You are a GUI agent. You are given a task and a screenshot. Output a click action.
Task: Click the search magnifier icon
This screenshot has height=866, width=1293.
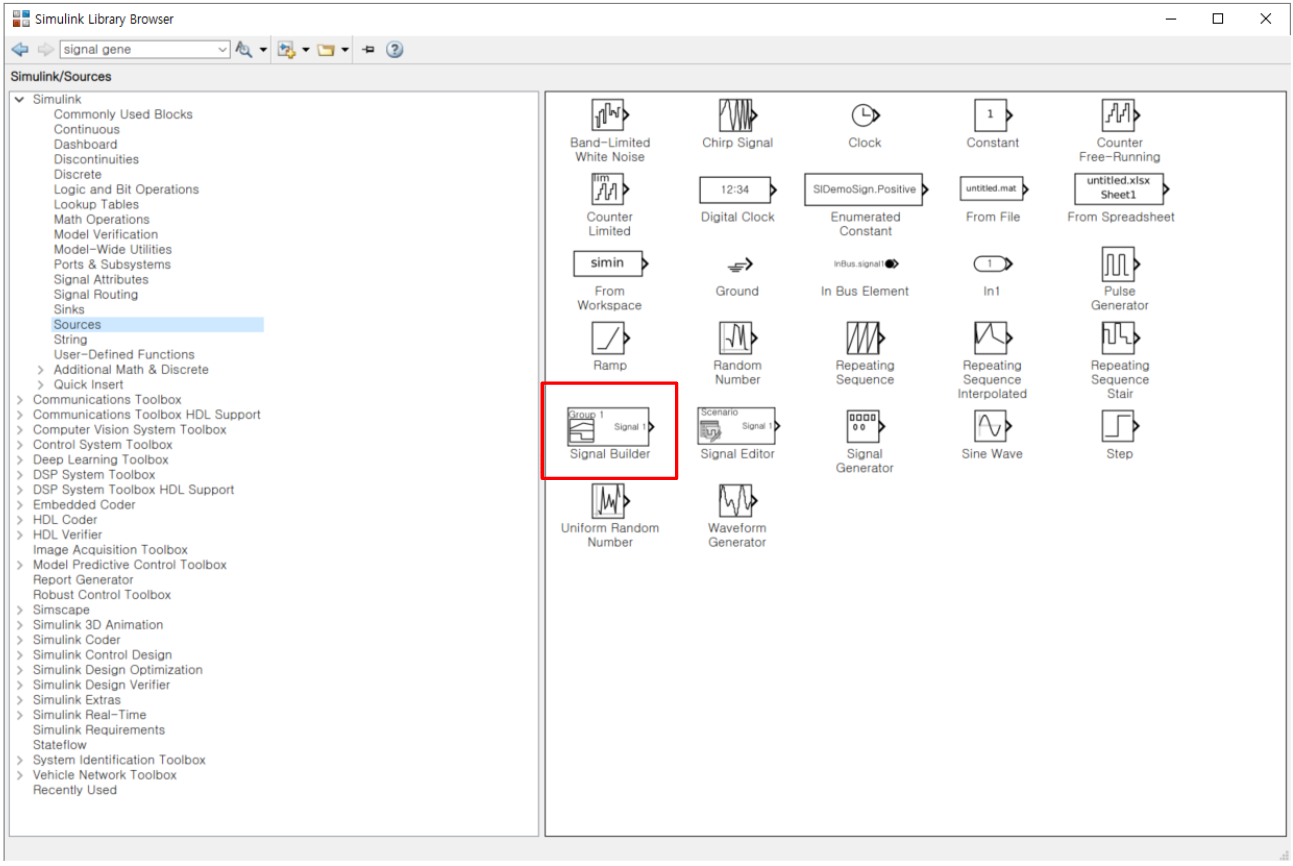tap(243, 49)
